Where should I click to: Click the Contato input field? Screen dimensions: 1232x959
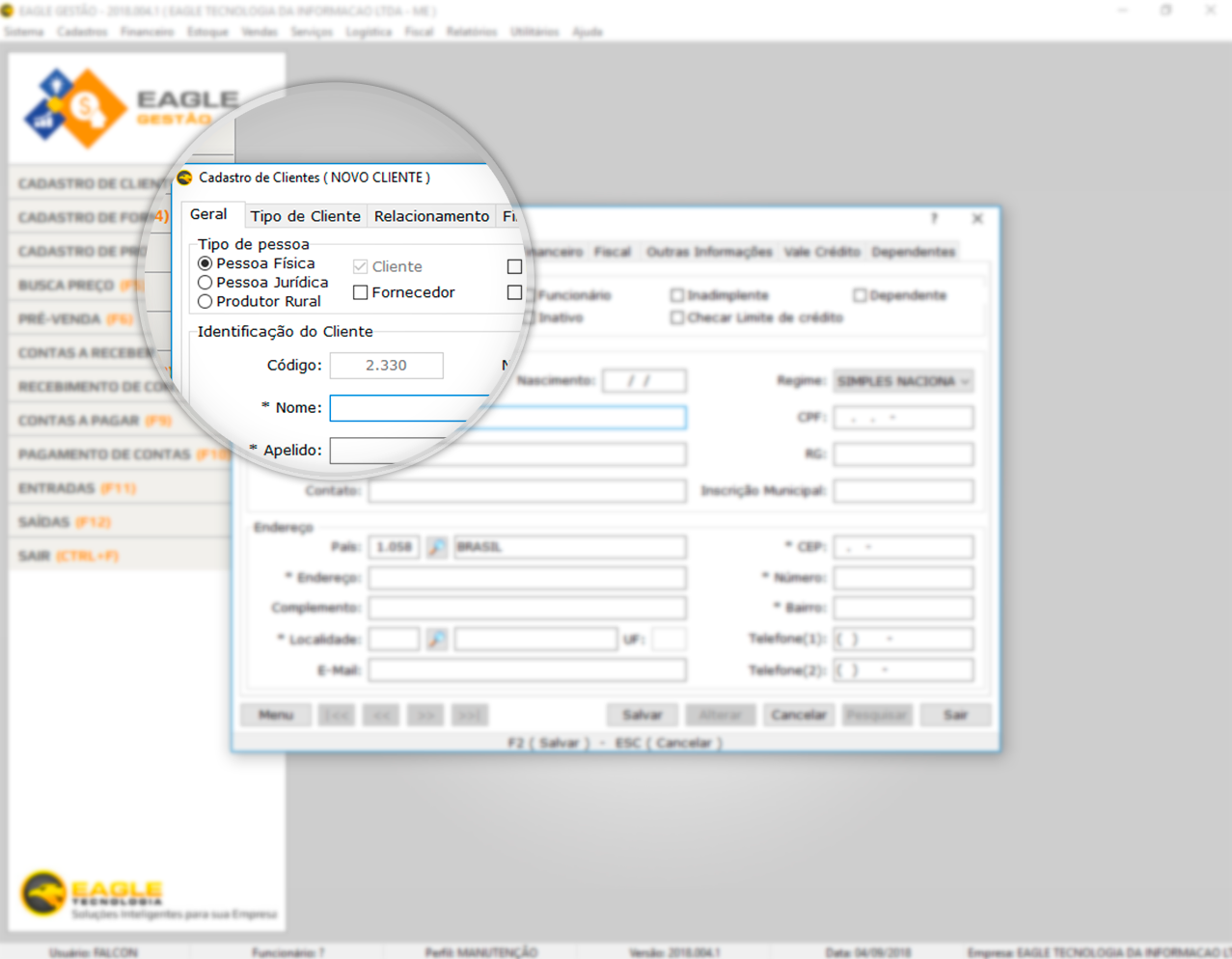coord(527,491)
